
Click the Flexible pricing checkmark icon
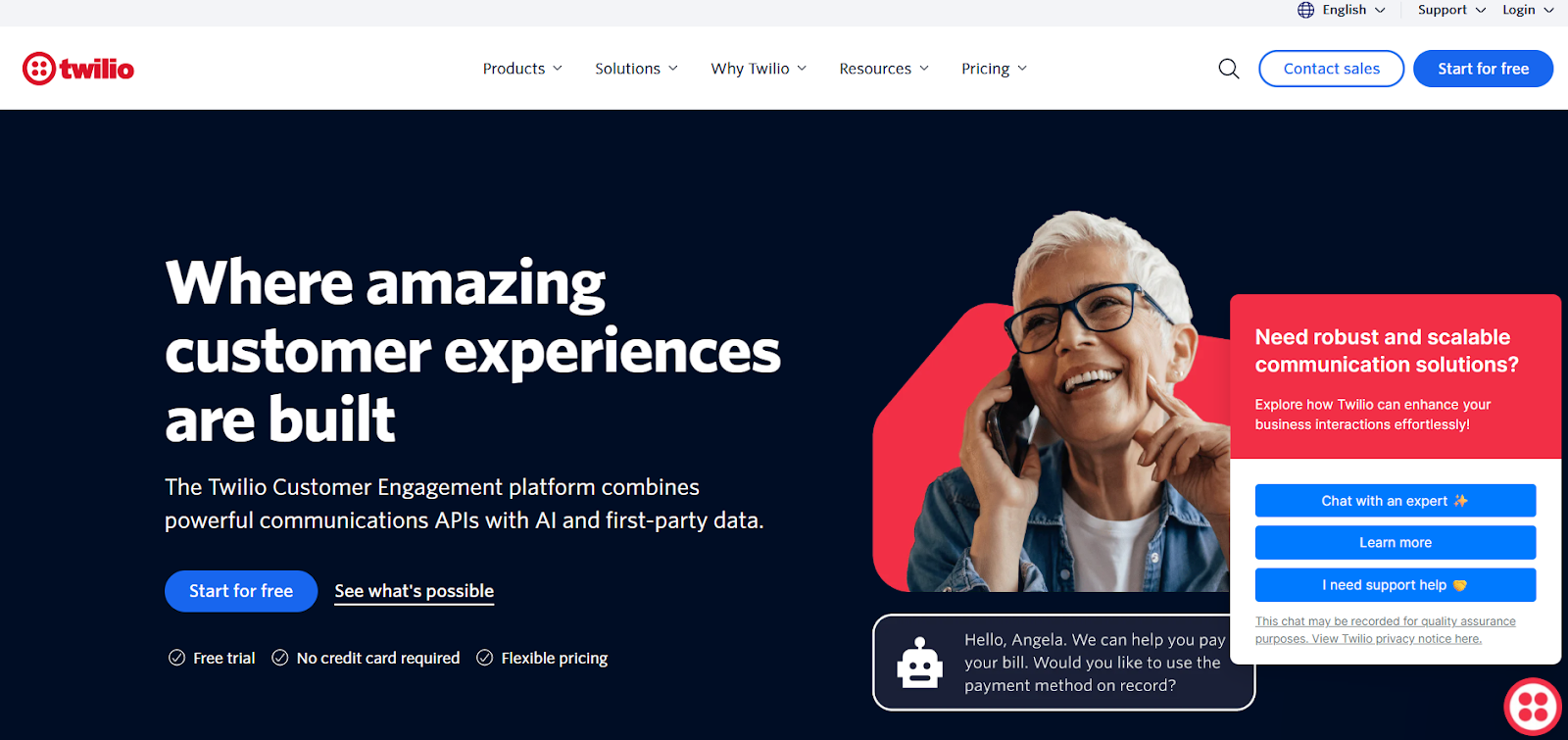click(x=484, y=658)
